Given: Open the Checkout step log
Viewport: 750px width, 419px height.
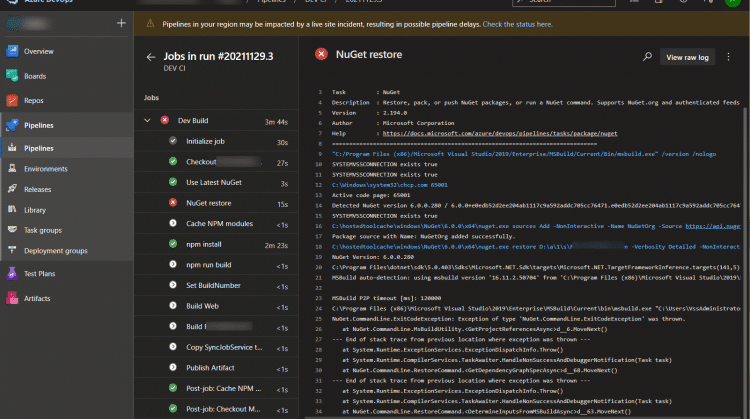Looking at the screenshot, I should point(216,162).
